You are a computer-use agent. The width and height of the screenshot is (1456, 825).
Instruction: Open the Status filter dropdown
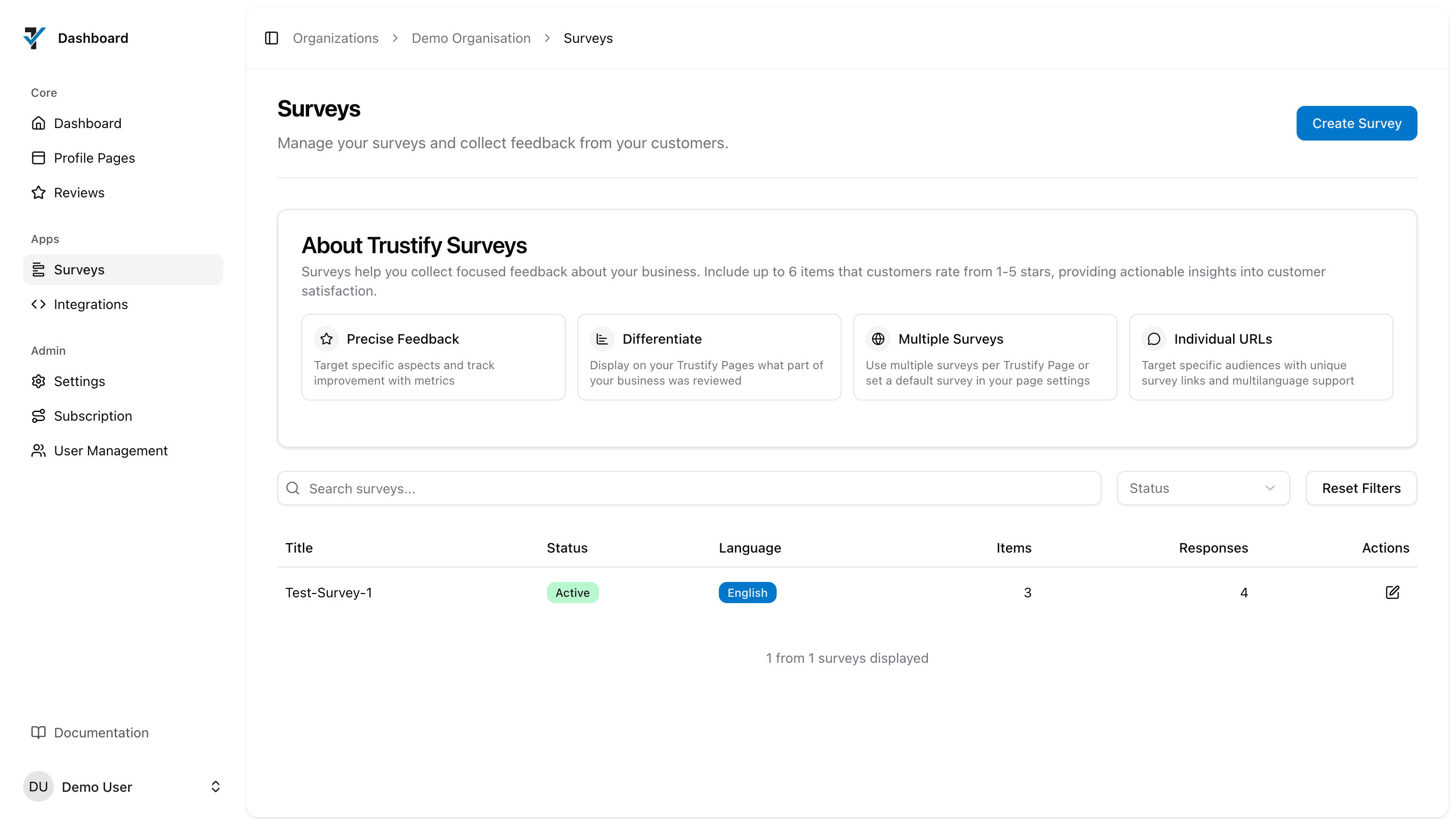[x=1203, y=488]
